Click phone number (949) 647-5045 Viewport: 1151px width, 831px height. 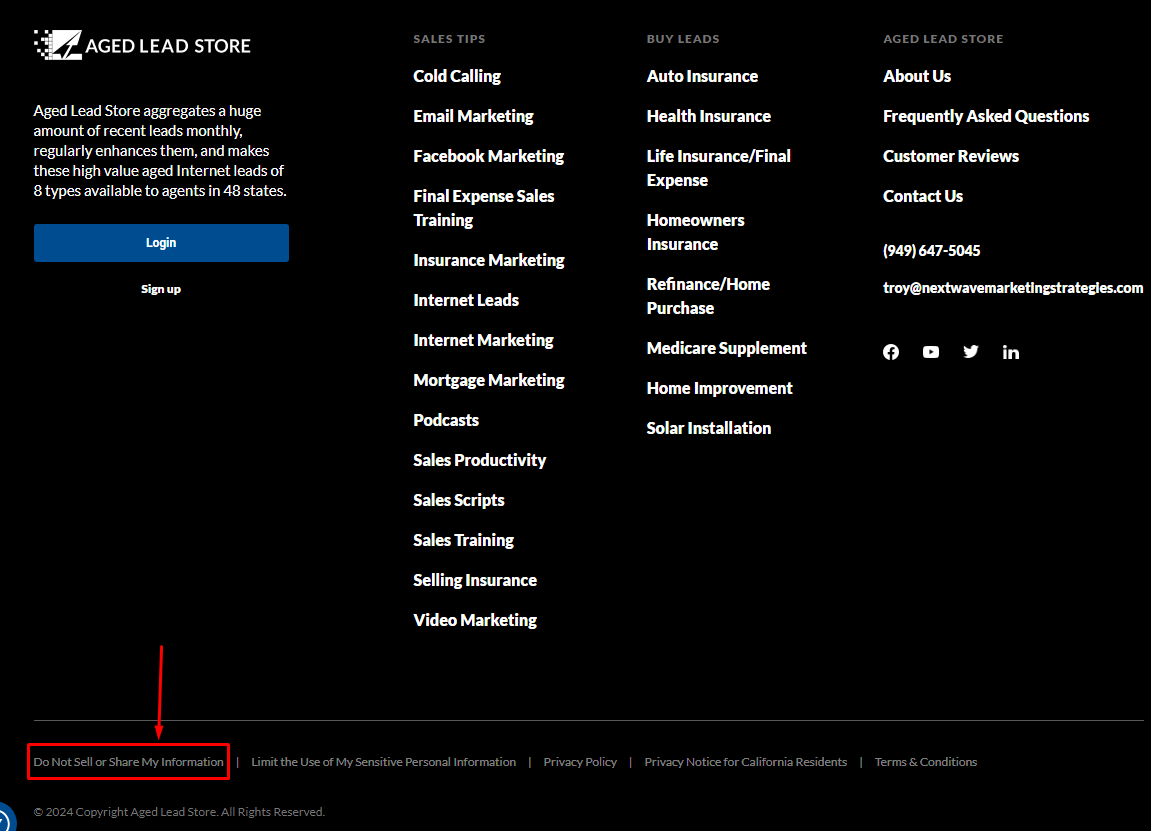(932, 251)
